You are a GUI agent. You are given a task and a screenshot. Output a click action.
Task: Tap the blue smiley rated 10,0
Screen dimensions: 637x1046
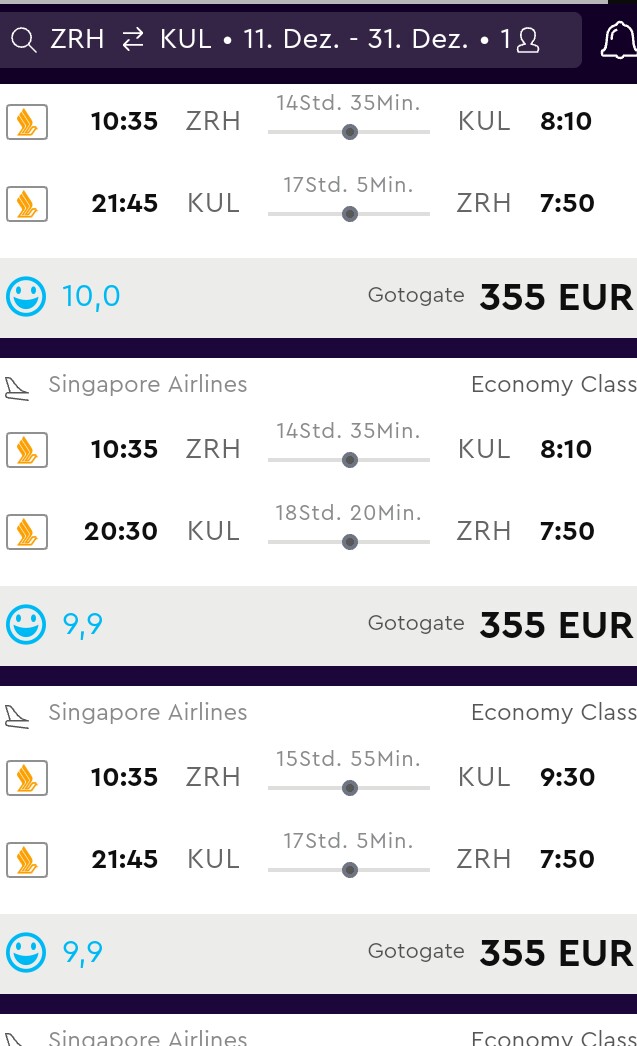click(26, 296)
